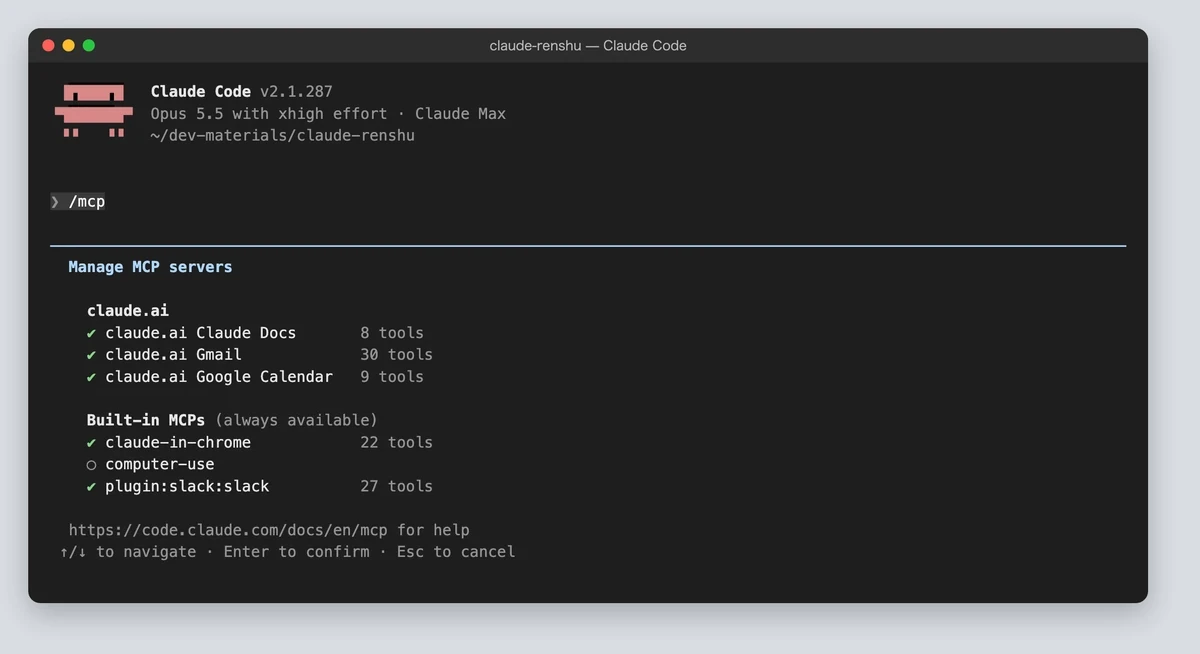
Task: Click green checkmark beside claude.ai Claude Docs
Action: [92, 333]
